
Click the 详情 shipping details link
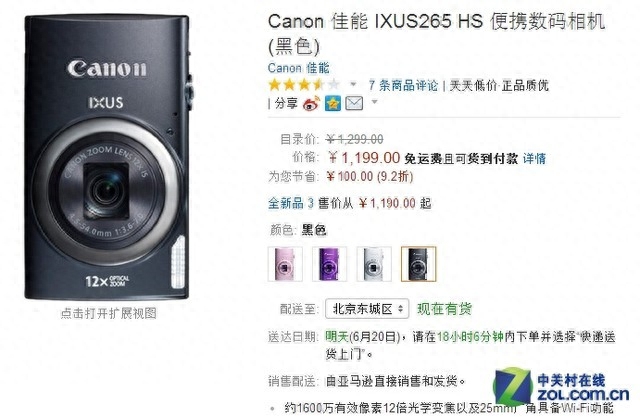[x=534, y=158]
